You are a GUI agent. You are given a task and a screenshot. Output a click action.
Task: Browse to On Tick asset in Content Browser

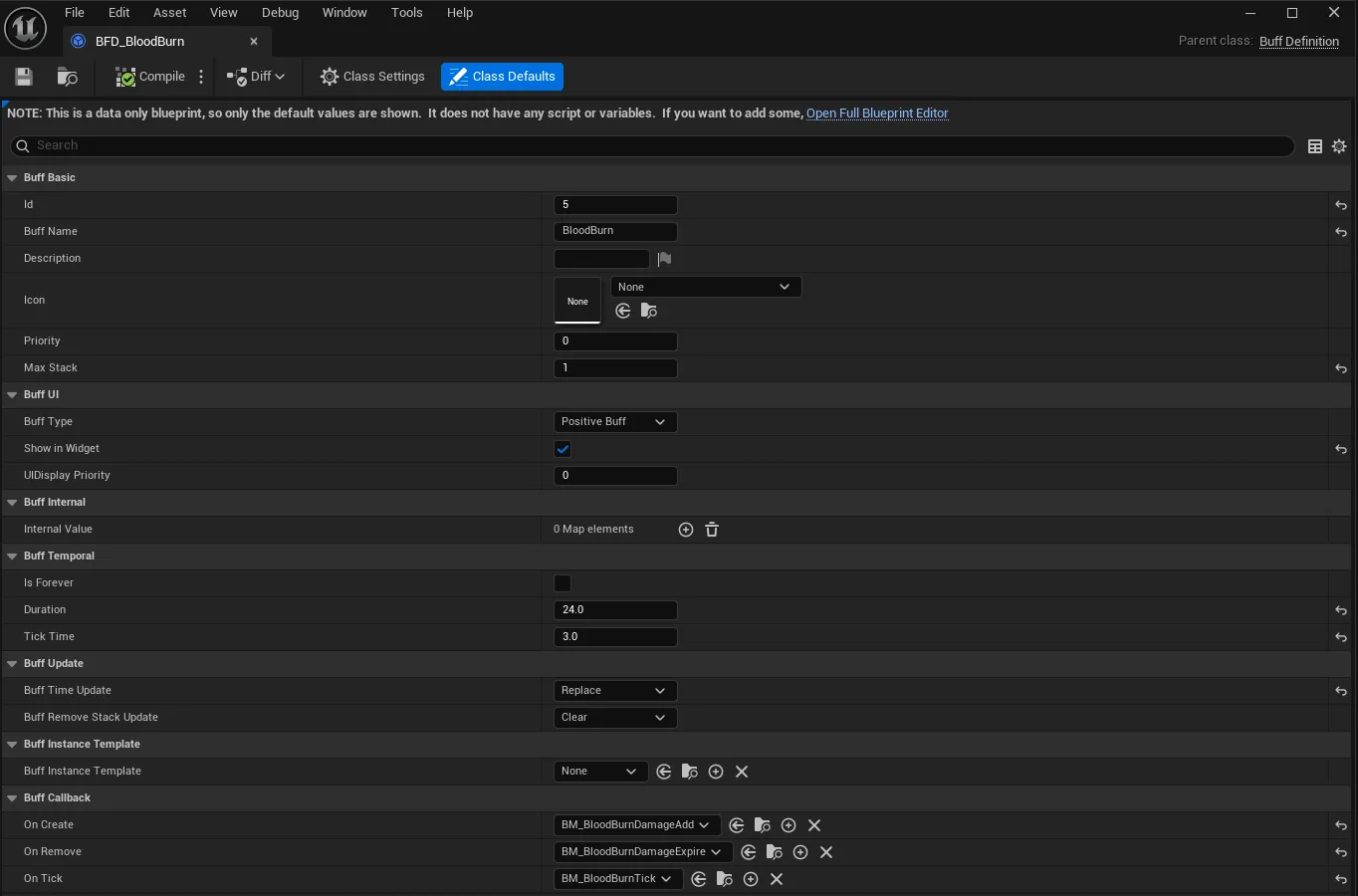pyautogui.click(x=725, y=879)
